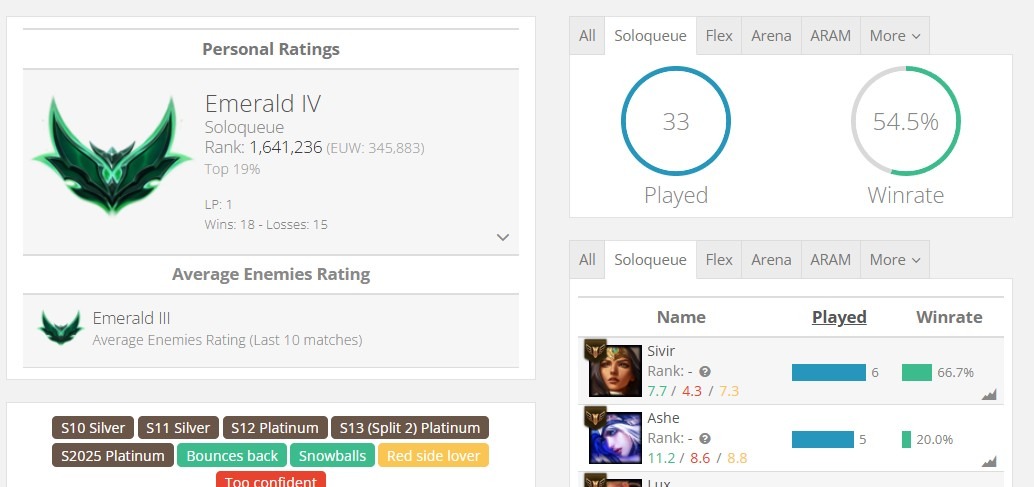The height and width of the screenshot is (487, 1034).
Task: Switch to the All tab in the champions table
Action: click(587, 260)
